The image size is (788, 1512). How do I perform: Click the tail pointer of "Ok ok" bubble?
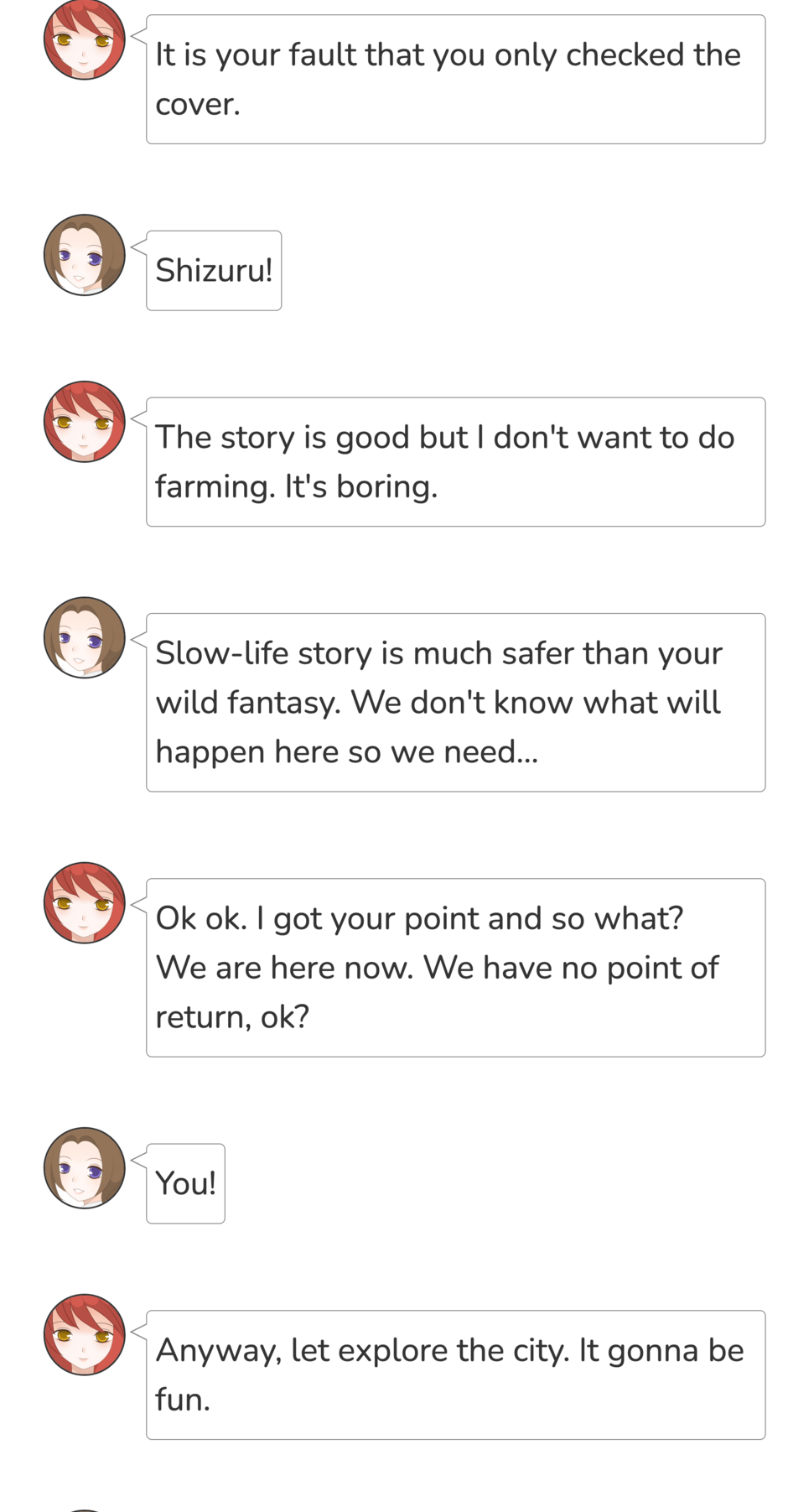point(139,894)
